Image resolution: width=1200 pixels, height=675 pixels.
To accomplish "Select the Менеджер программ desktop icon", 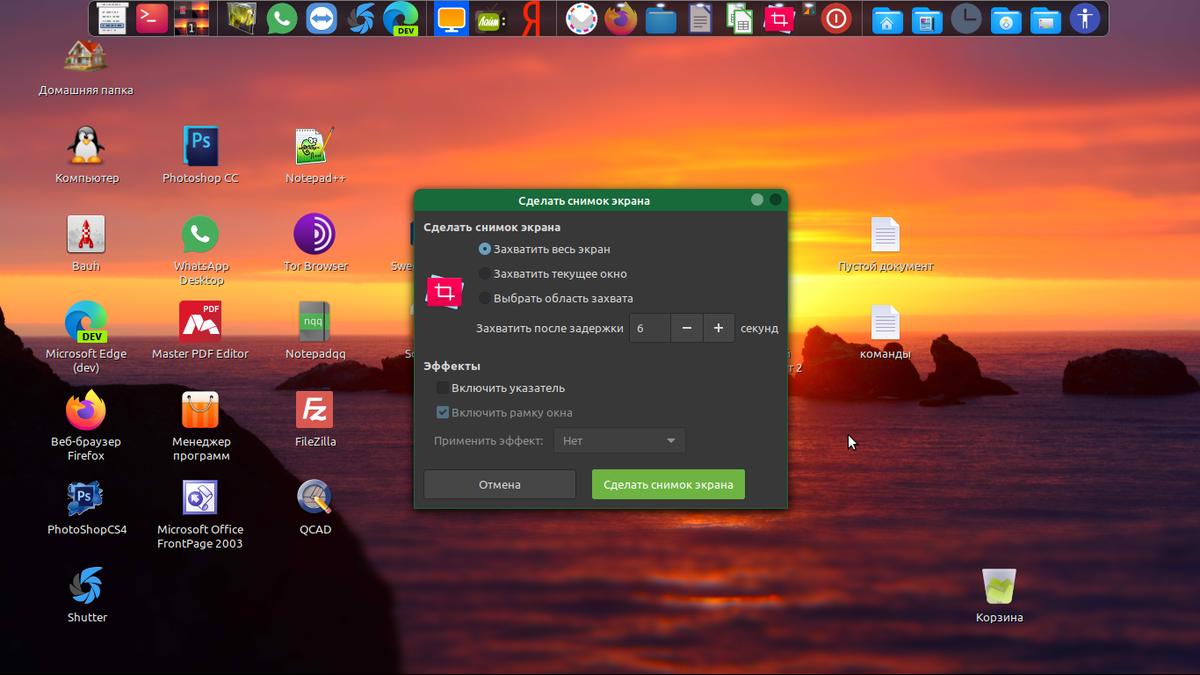I will point(200,426).
